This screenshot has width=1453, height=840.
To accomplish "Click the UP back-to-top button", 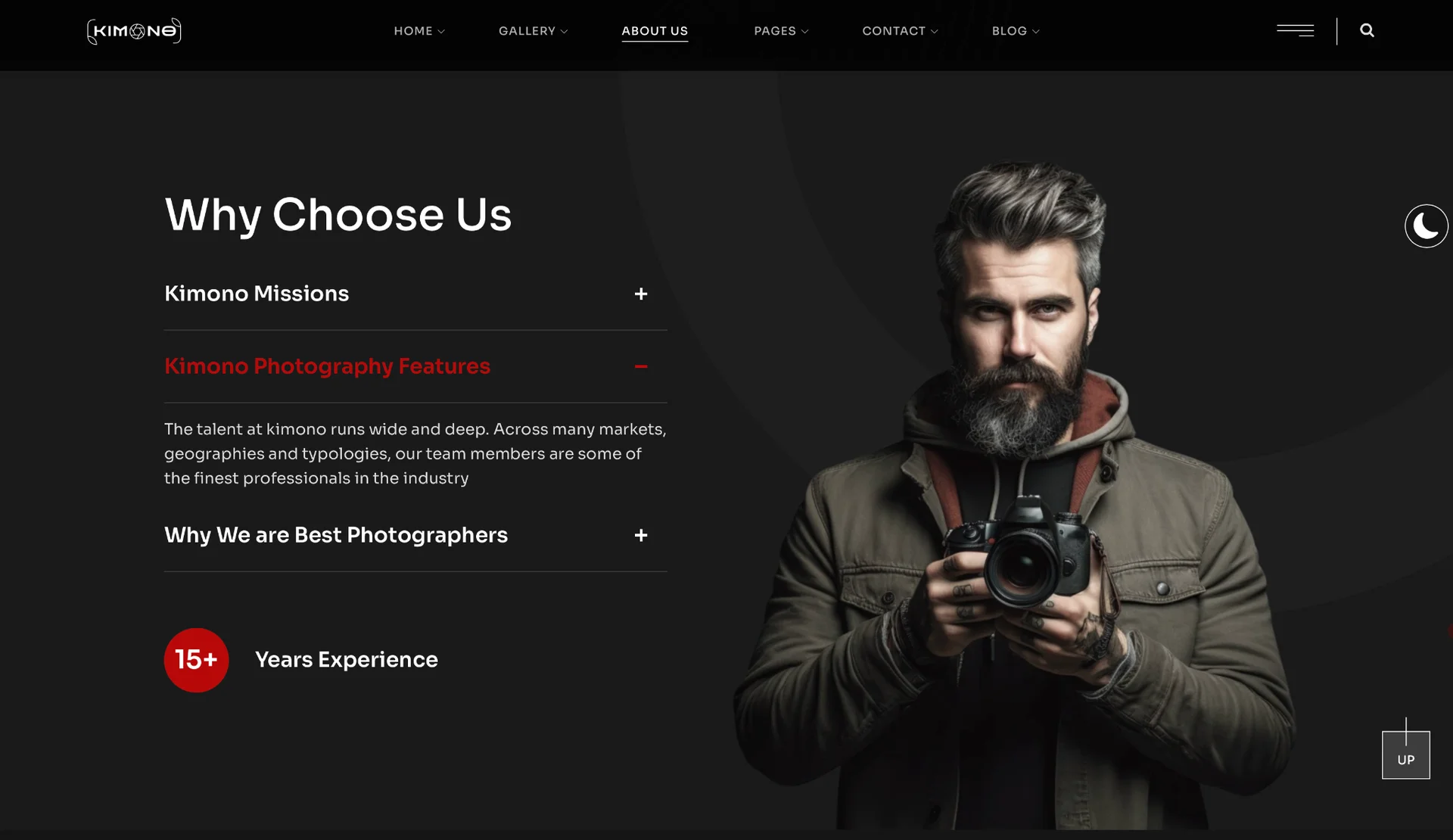I will click(1405, 754).
